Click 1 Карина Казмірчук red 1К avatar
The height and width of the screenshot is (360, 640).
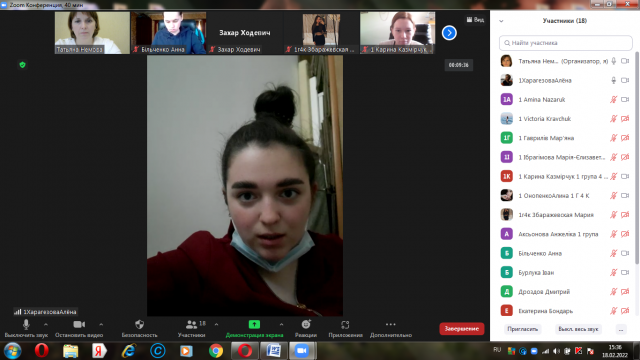point(507,176)
